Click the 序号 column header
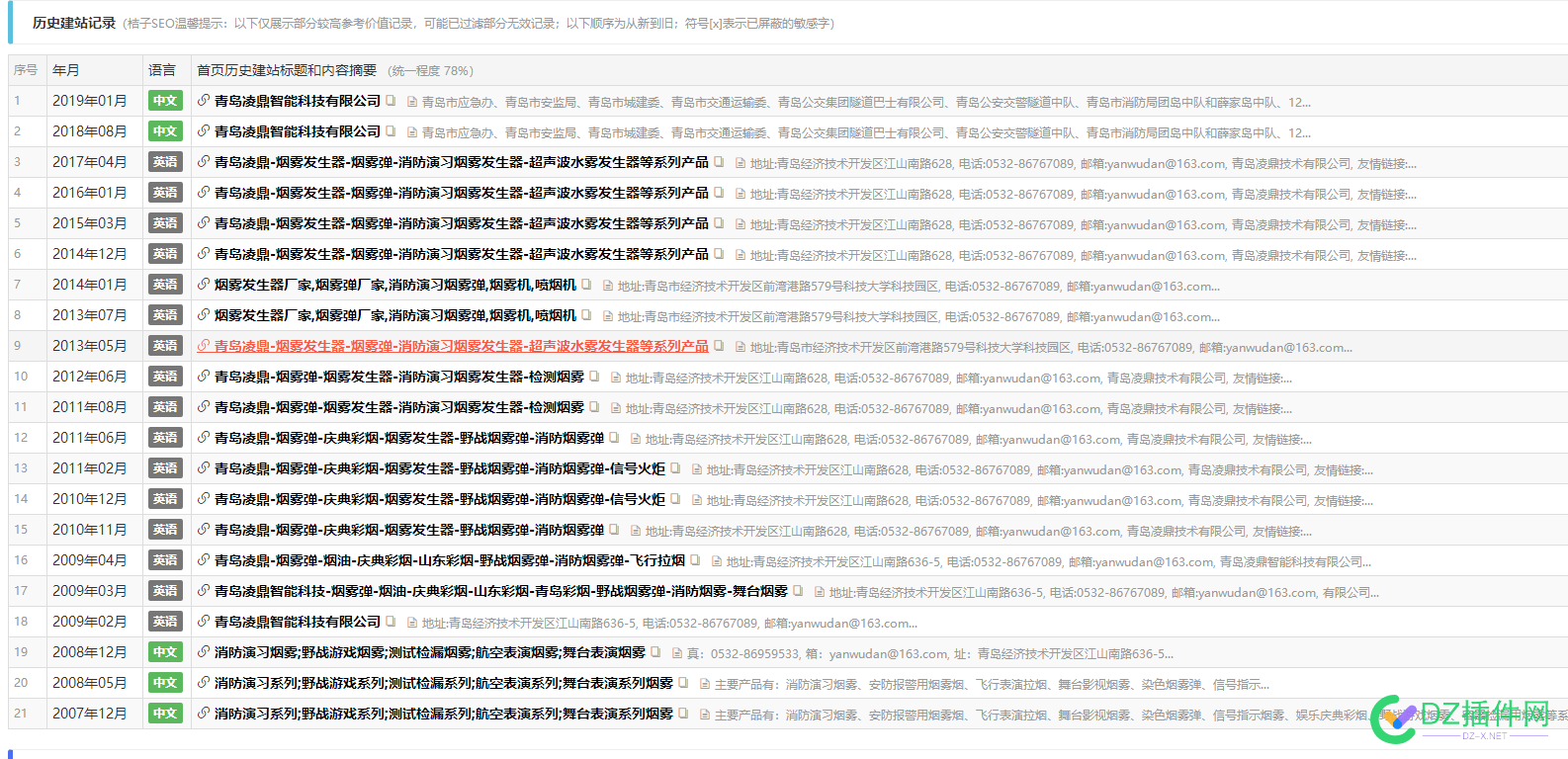1568x759 pixels. [26, 70]
